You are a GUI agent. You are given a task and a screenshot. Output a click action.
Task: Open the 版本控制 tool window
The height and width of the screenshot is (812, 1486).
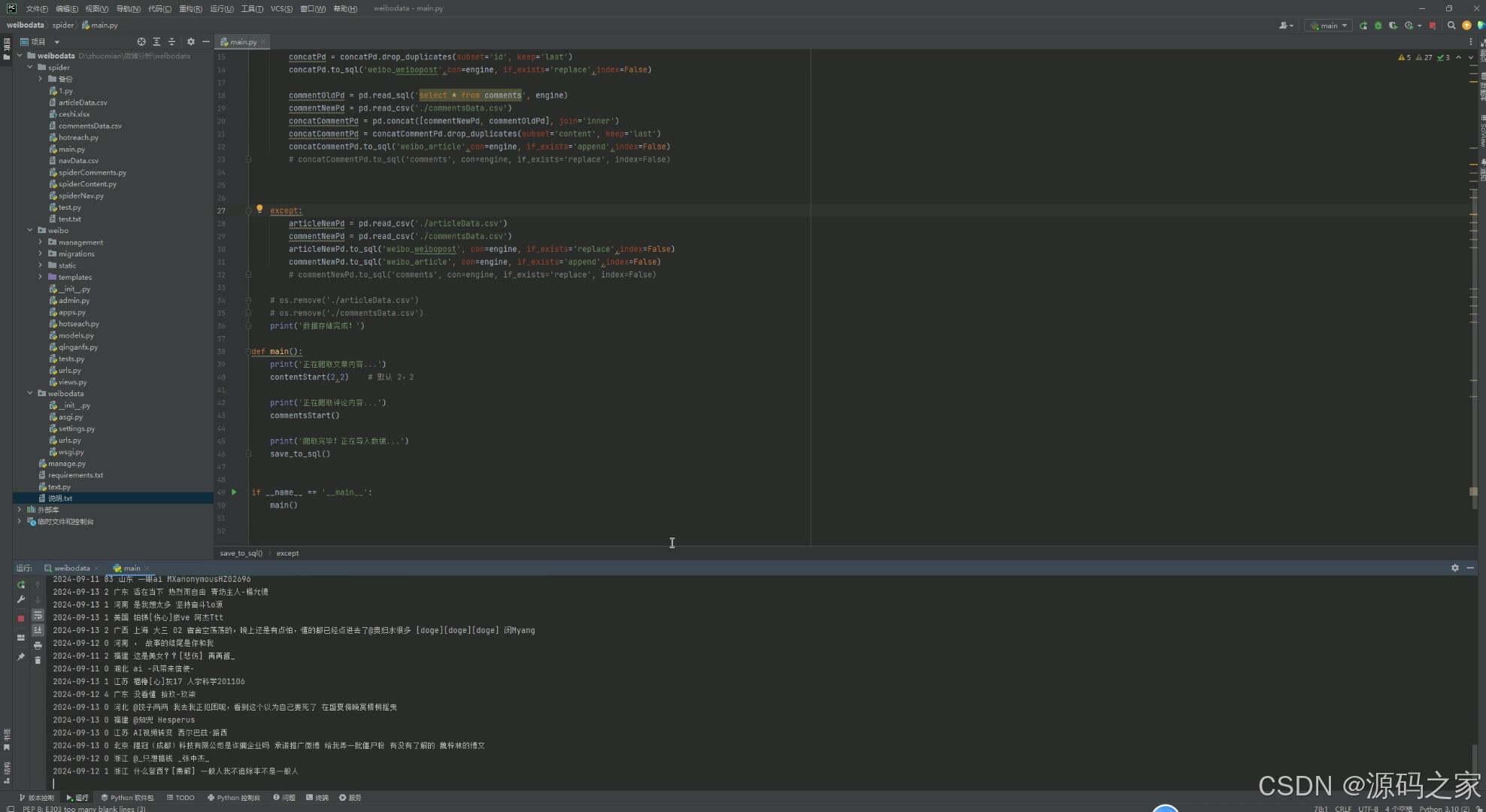(x=36, y=798)
